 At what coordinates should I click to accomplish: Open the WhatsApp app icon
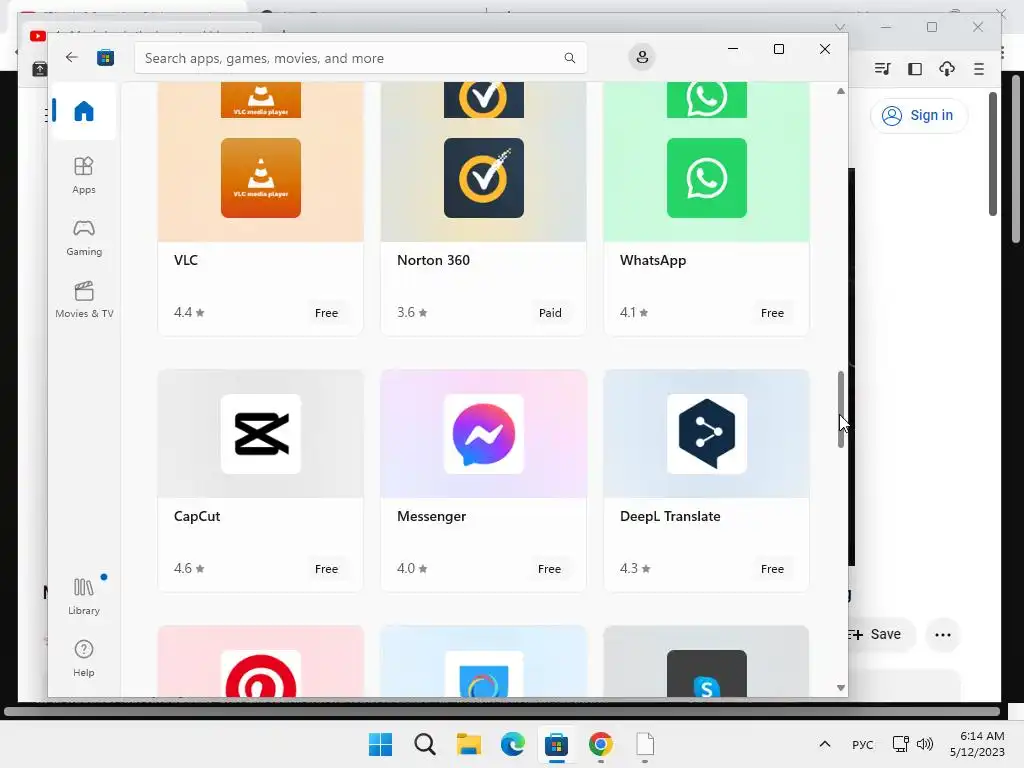coord(707,178)
